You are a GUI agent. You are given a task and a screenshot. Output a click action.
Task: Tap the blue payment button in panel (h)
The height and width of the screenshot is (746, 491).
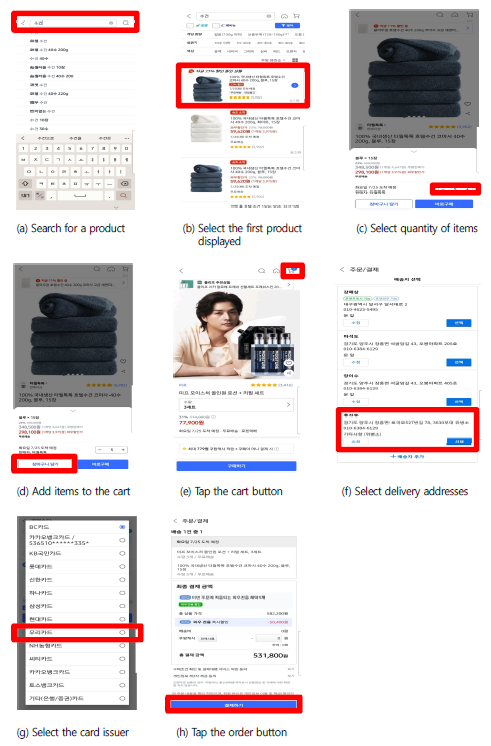(234, 705)
